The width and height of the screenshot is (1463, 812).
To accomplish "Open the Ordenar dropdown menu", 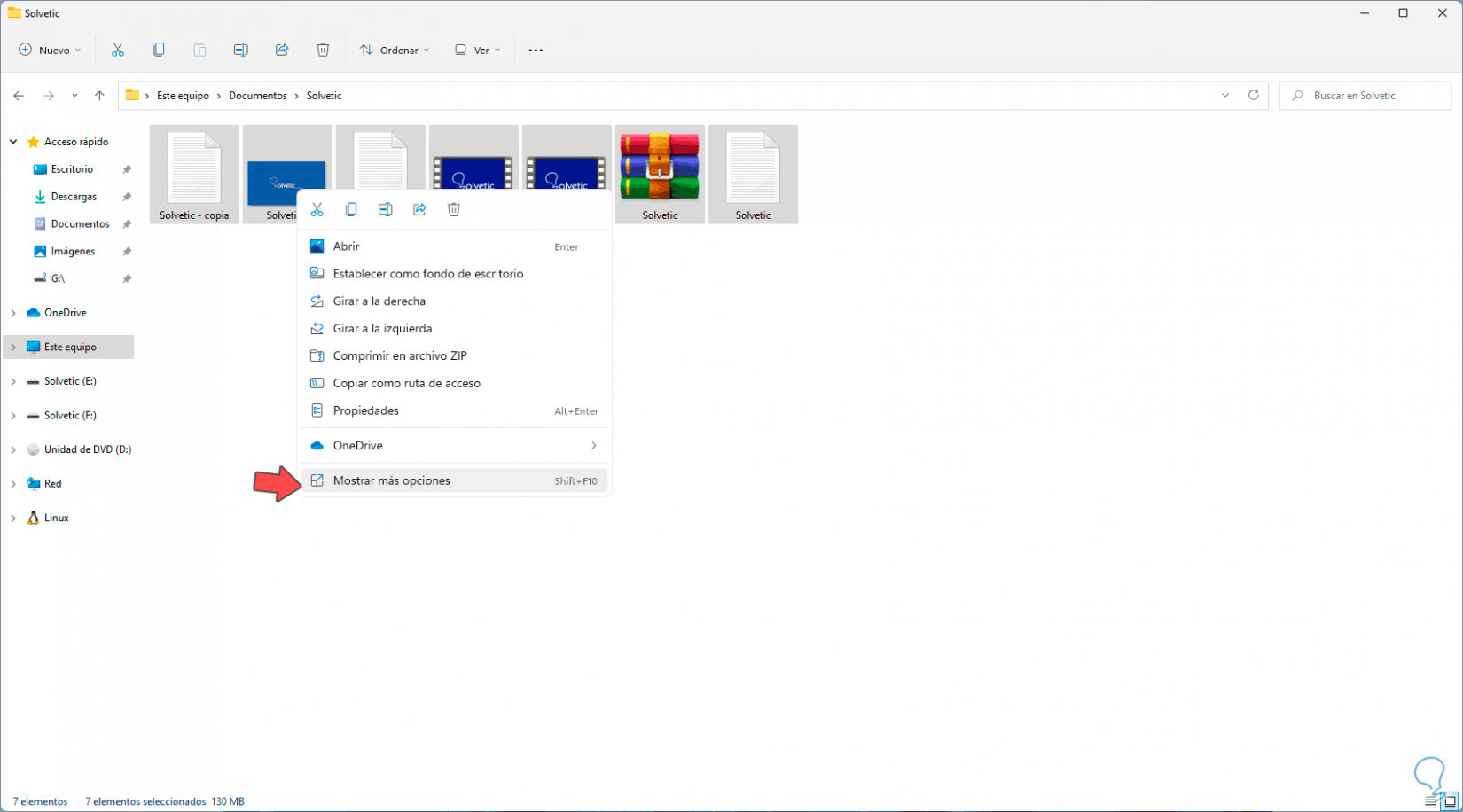I will (395, 50).
